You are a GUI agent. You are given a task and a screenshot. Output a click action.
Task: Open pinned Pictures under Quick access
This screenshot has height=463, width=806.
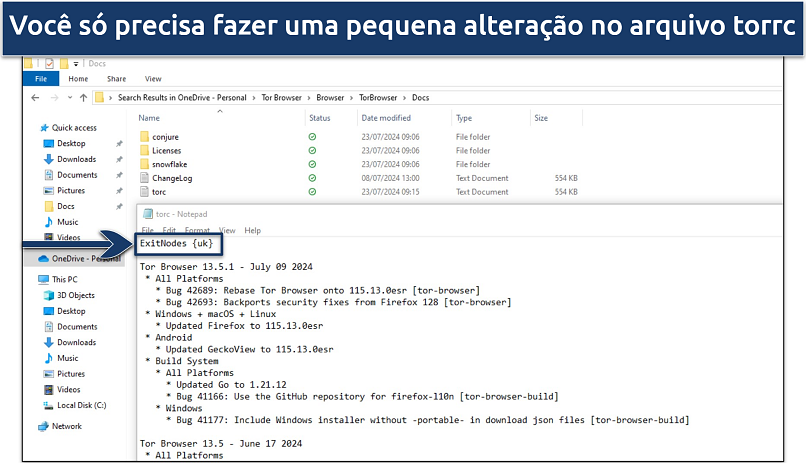tap(71, 191)
